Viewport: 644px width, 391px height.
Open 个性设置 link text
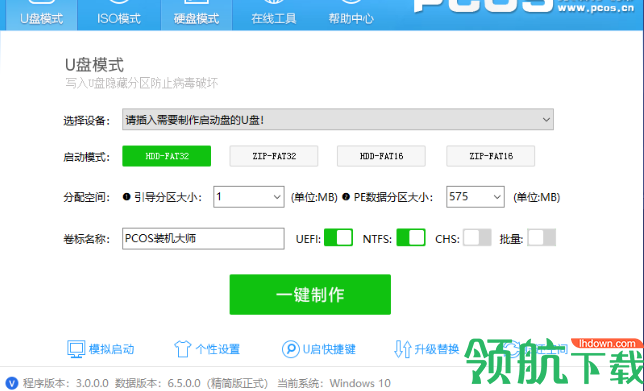point(218,350)
